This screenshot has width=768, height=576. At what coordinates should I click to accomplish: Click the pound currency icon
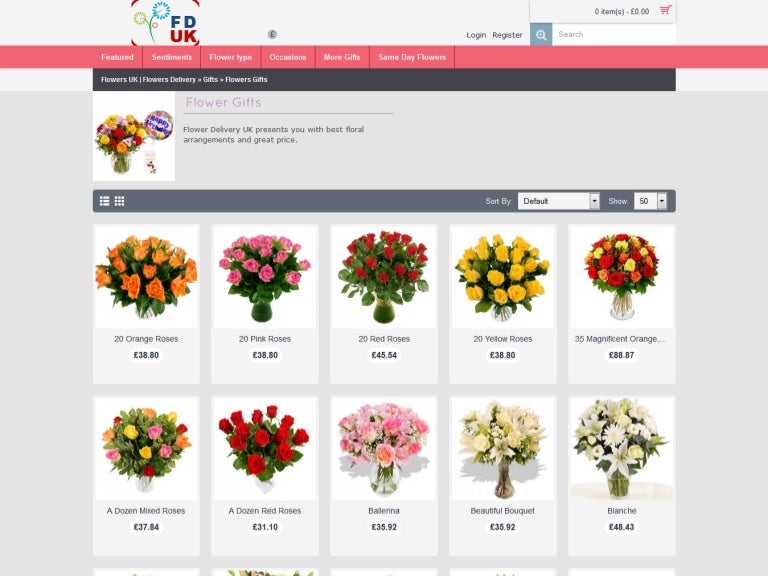pyautogui.click(x=272, y=34)
